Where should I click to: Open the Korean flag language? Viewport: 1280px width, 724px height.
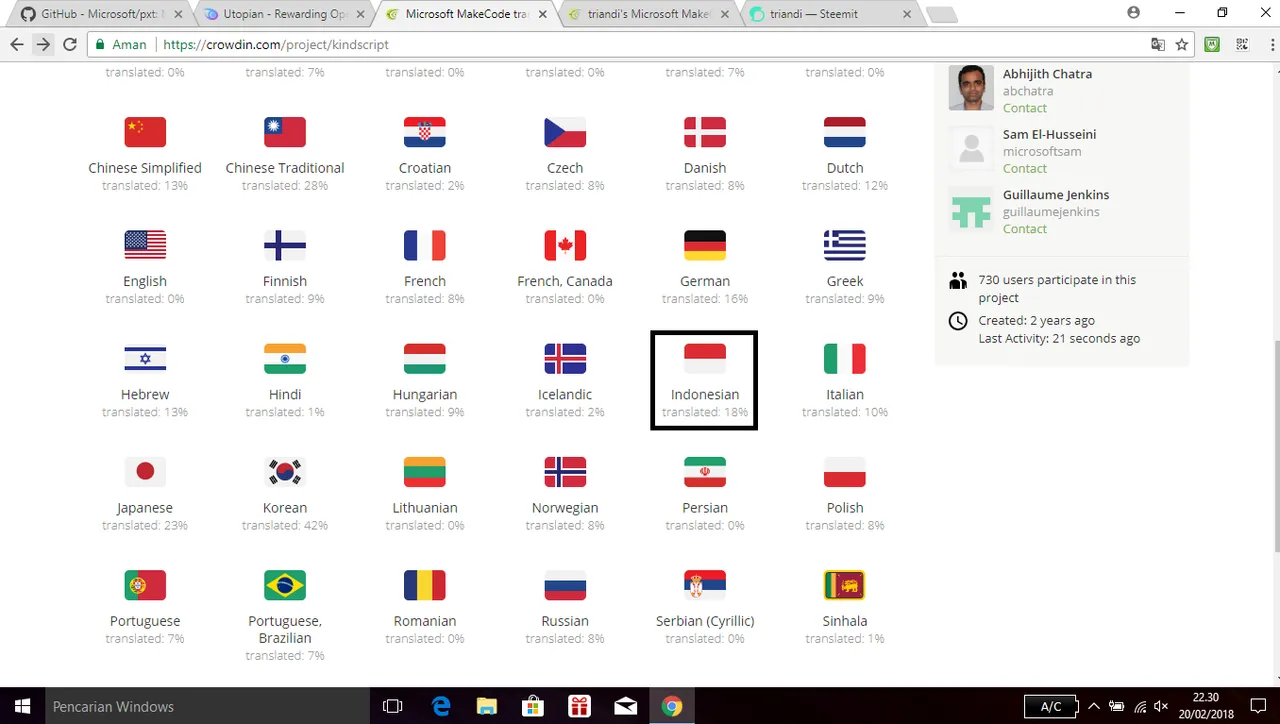285,472
